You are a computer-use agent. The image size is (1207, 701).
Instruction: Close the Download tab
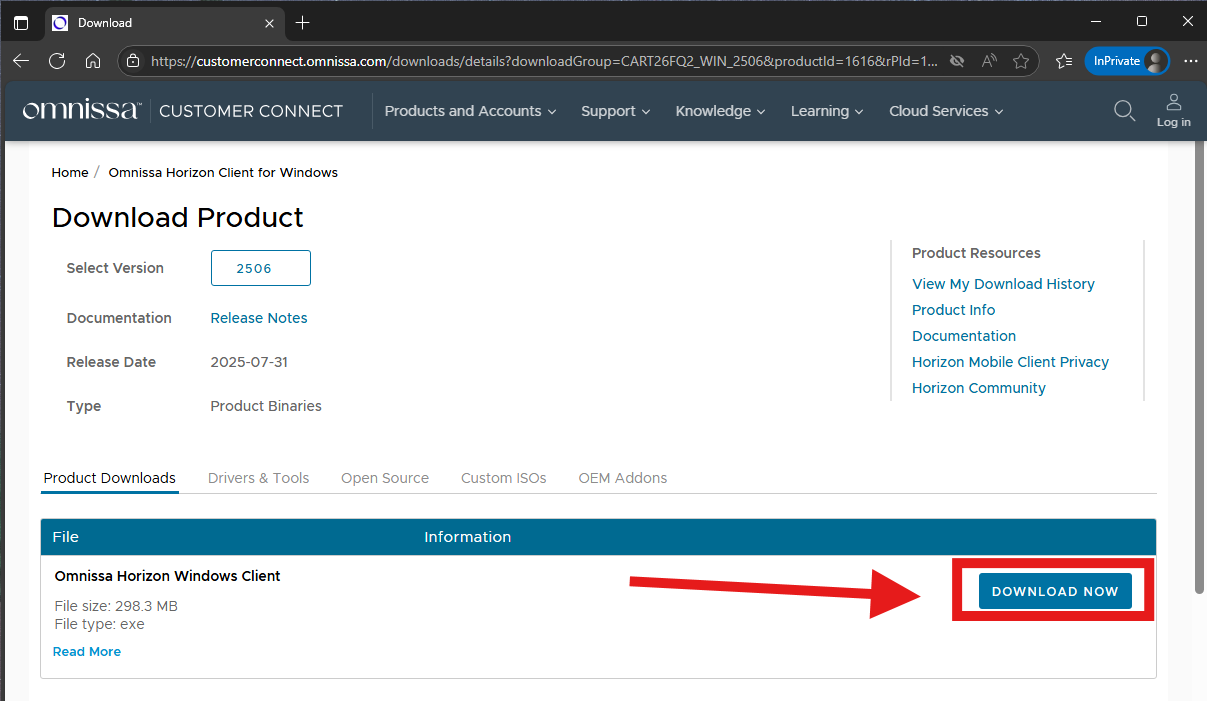268,22
